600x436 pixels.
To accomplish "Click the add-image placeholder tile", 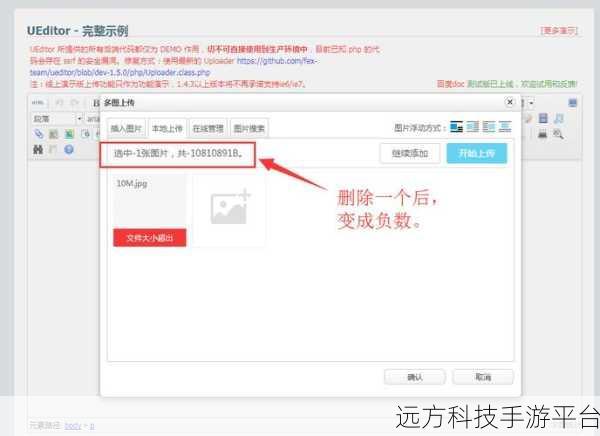I will 229,210.
